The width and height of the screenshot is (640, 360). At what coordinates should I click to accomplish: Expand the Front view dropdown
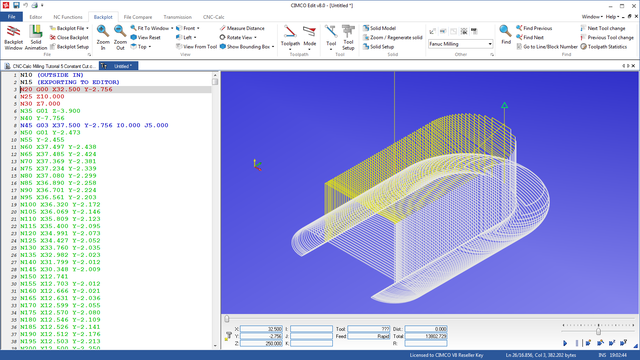pyautogui.click(x=198, y=28)
